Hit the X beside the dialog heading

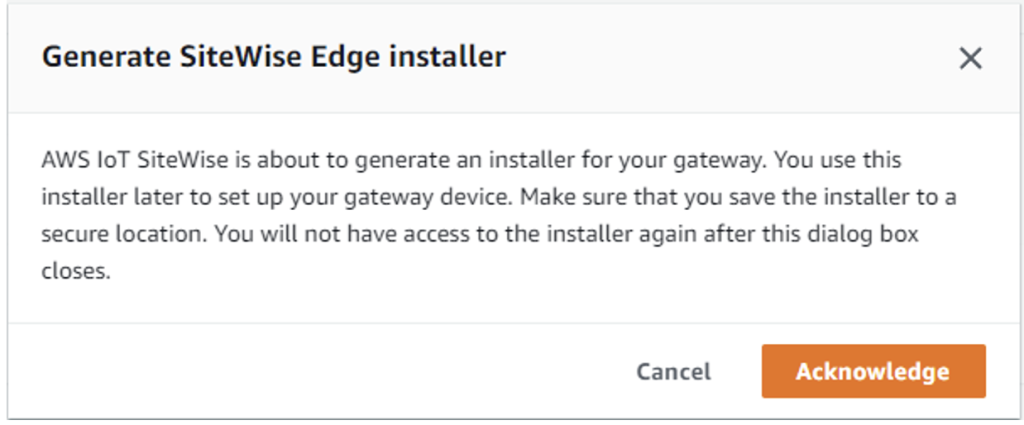(x=969, y=59)
